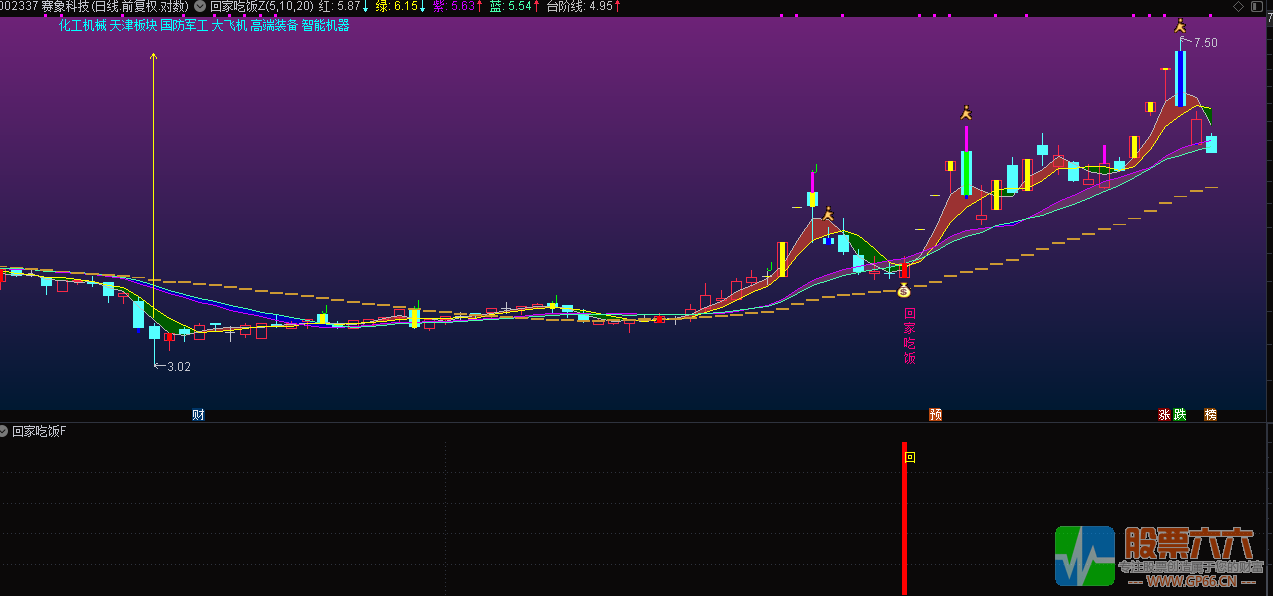Toggle the side panel layout icon
This screenshot has height=596, width=1273.
click(x=1258, y=6)
